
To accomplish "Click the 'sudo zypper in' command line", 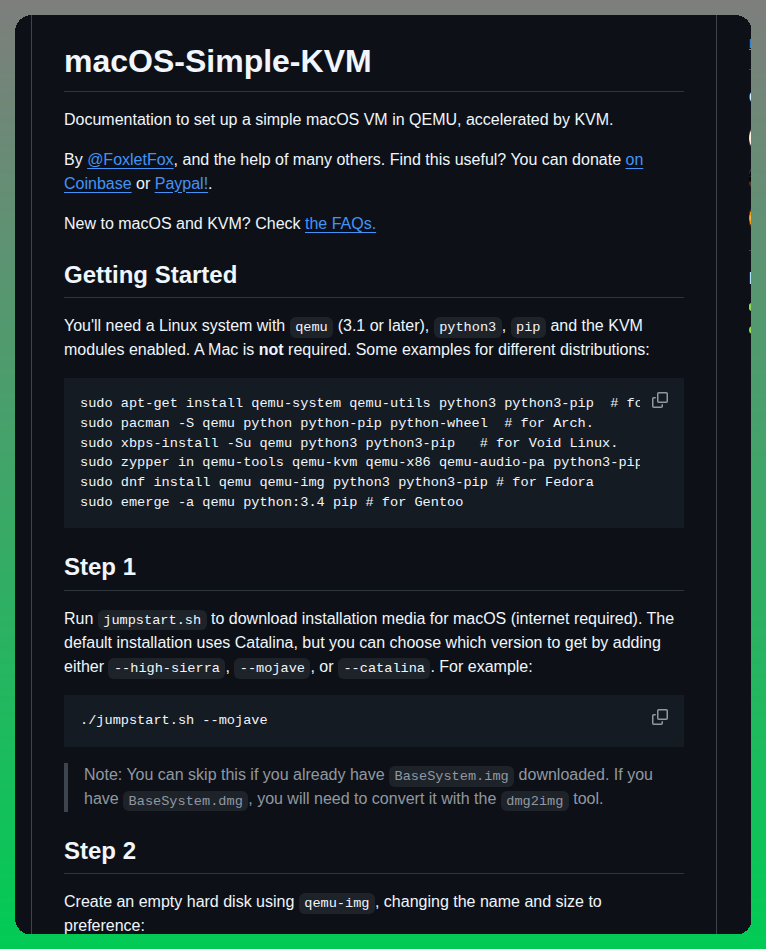I will (360, 462).
